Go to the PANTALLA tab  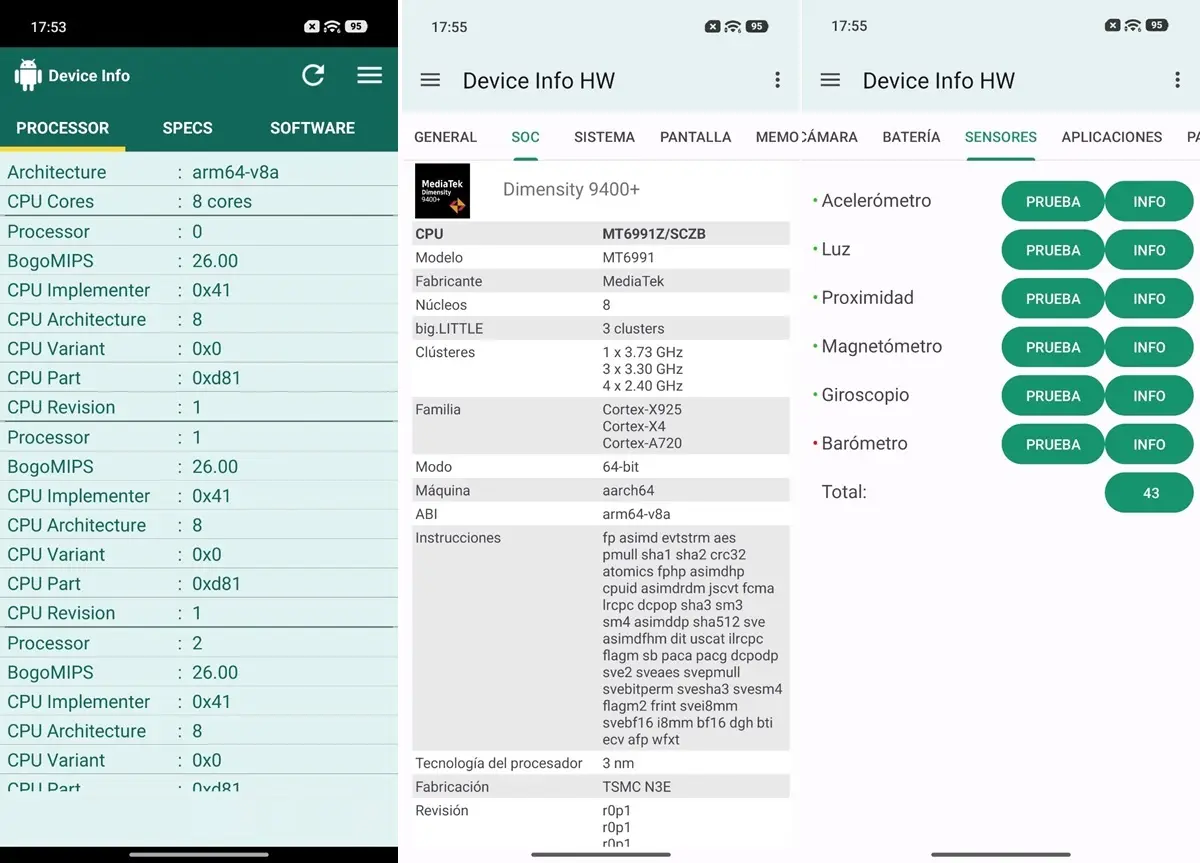pos(695,137)
